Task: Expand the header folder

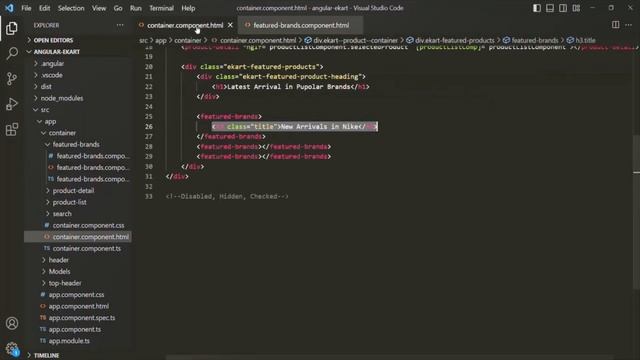Action: (x=58, y=260)
